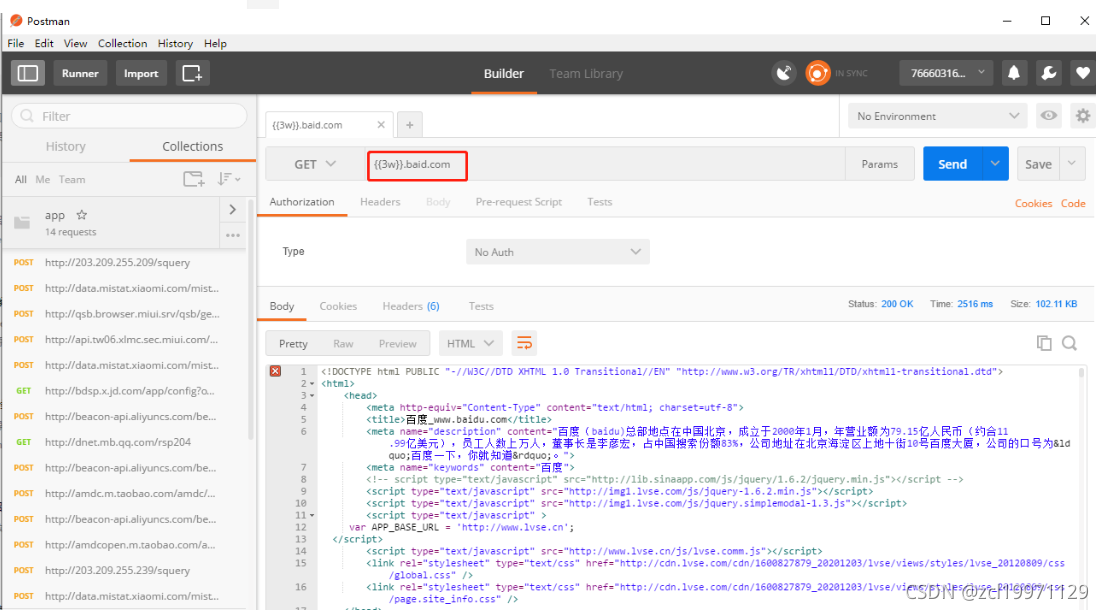Open request Tests tab
The height and width of the screenshot is (610, 1104).
pyautogui.click(x=600, y=201)
